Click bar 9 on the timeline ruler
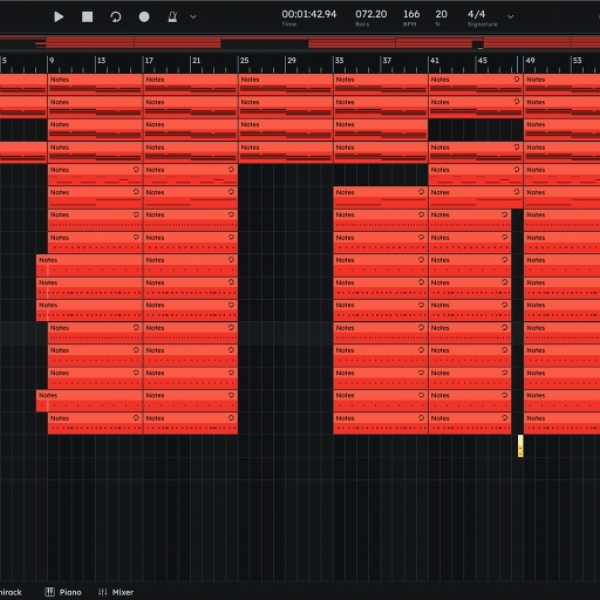Viewport: 600px width, 600px height. [x=52, y=60]
